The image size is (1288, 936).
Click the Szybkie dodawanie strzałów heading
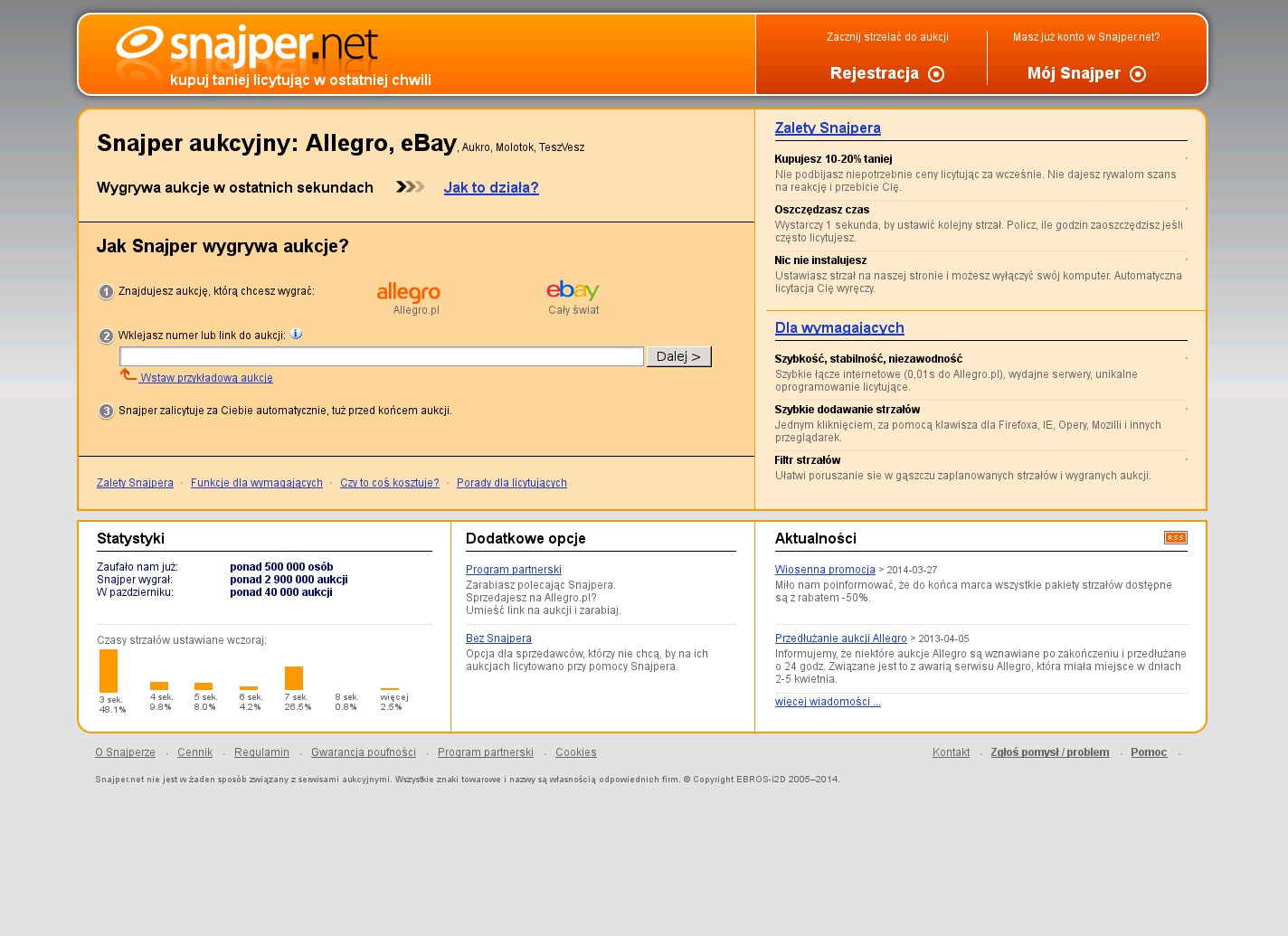click(848, 410)
